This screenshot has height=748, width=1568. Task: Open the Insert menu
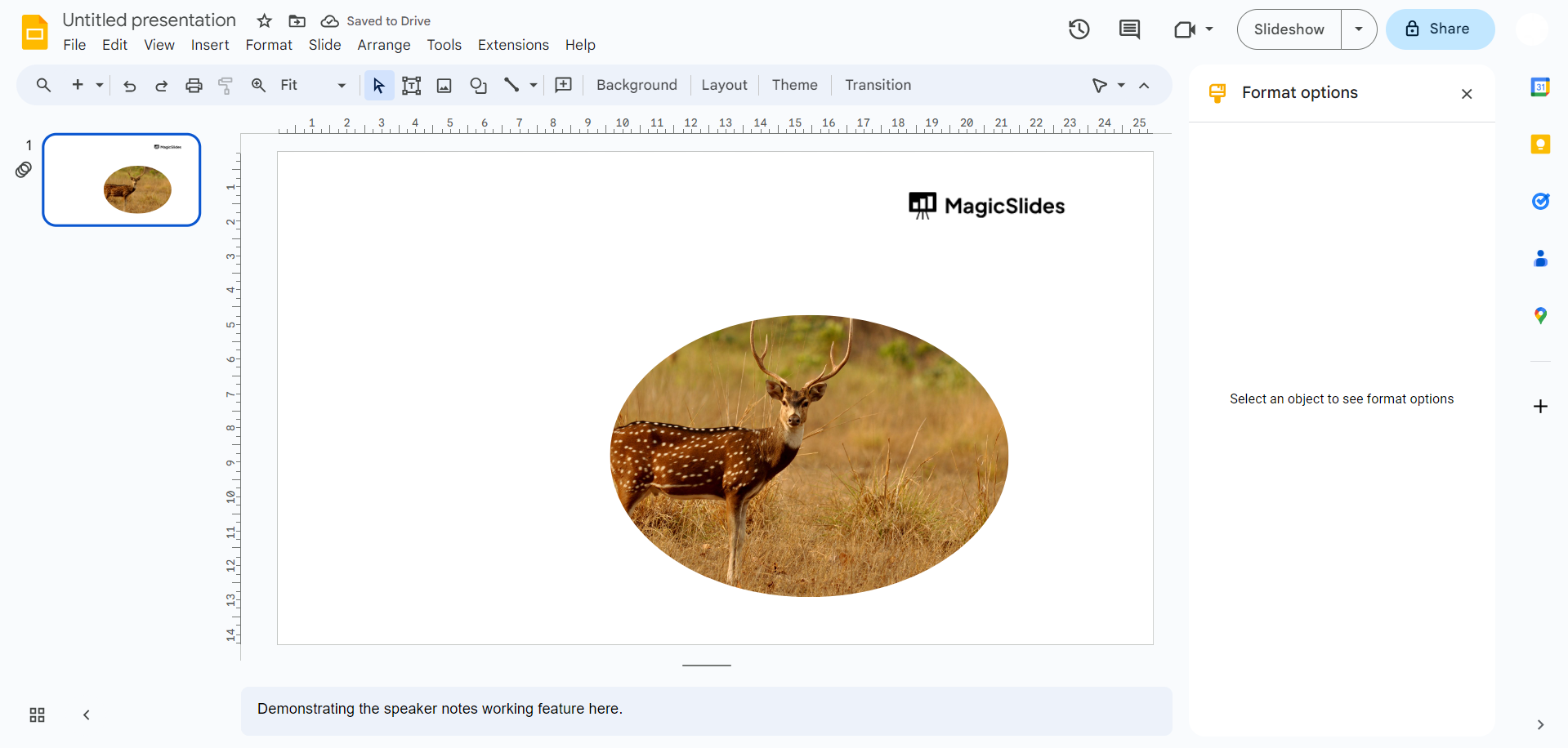(x=210, y=45)
